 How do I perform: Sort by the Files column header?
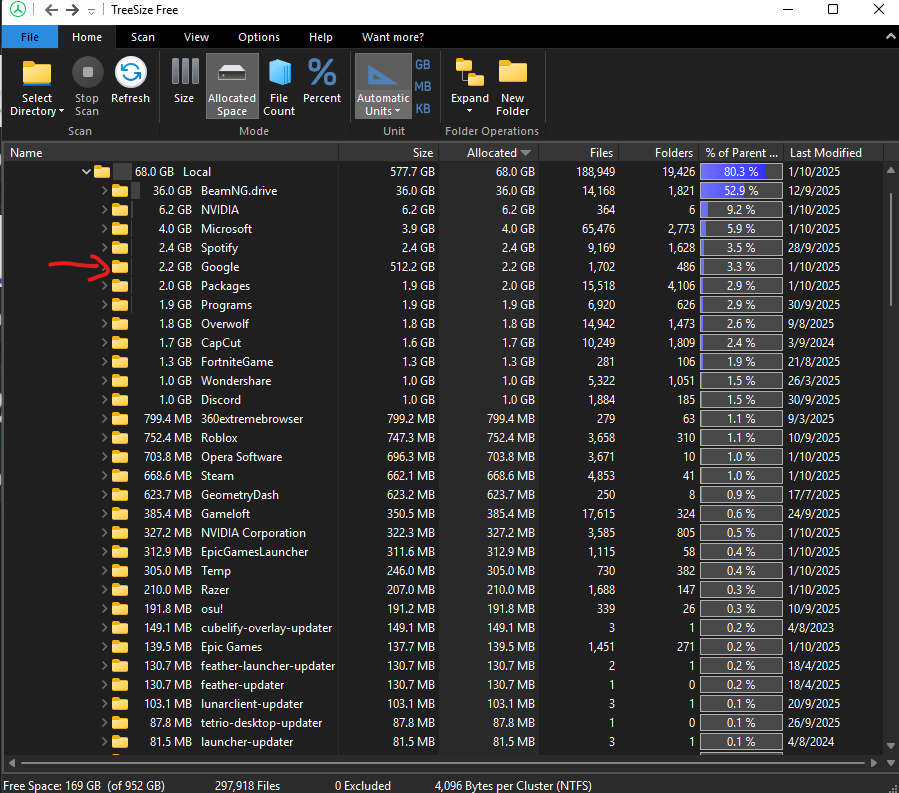click(x=579, y=153)
